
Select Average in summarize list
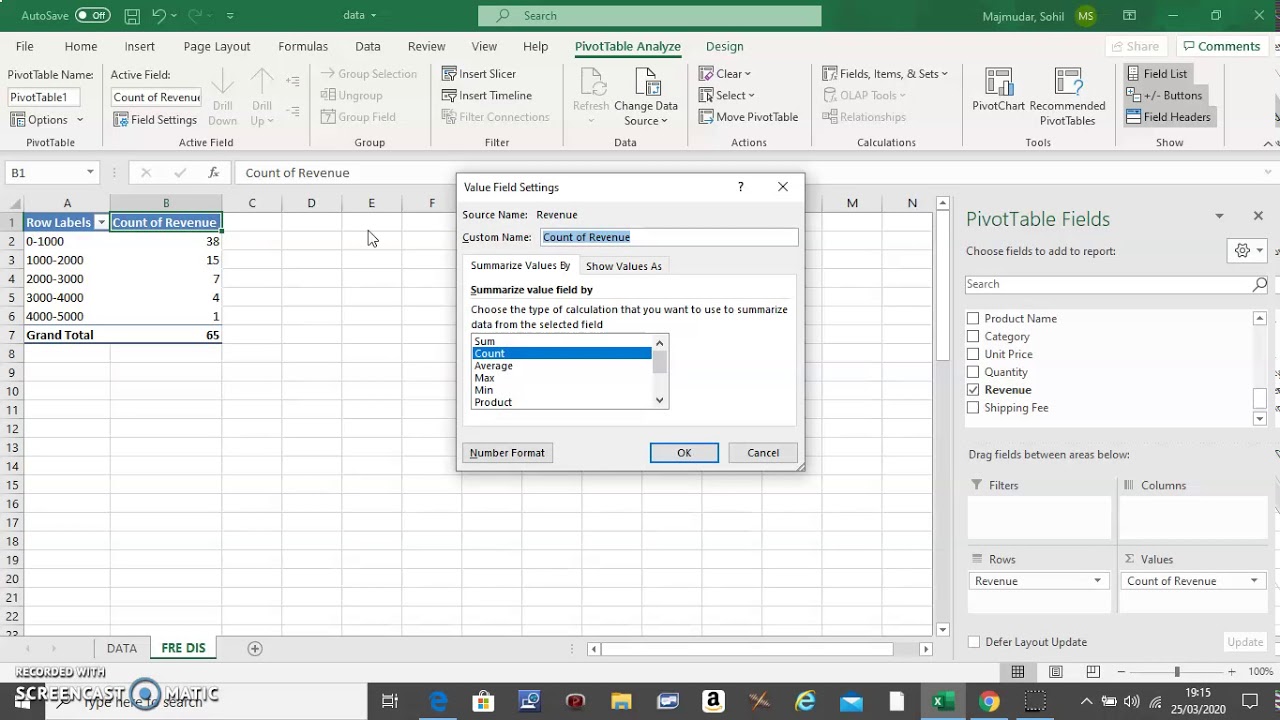tap(561, 366)
